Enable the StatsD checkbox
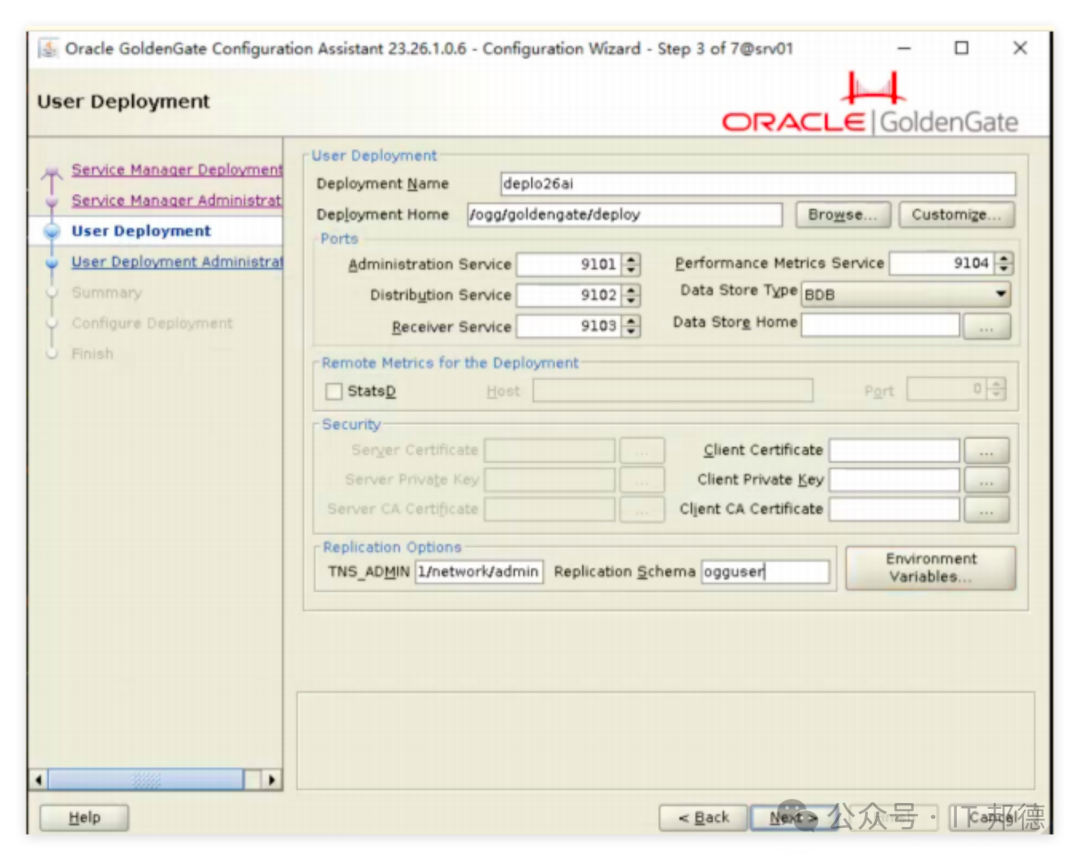Screen dimensions: 1080x860 (334, 391)
